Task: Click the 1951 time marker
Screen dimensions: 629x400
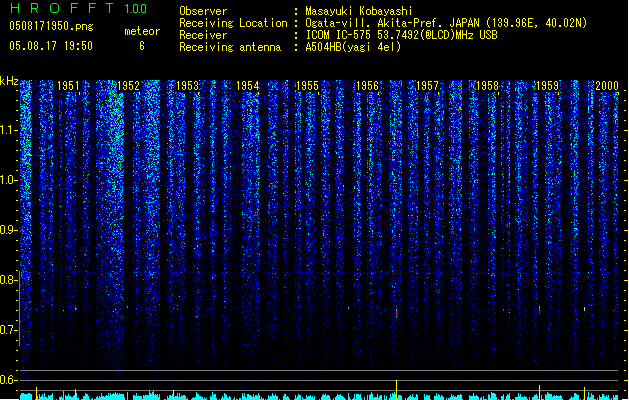Action: (x=68, y=86)
